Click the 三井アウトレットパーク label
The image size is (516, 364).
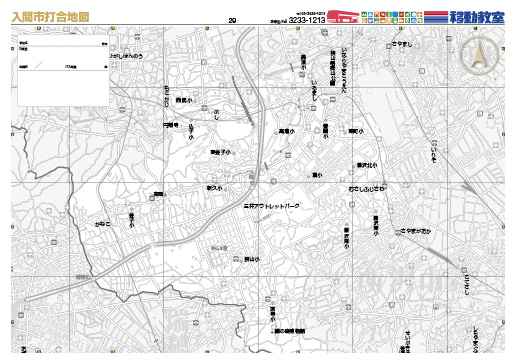coord(272,206)
